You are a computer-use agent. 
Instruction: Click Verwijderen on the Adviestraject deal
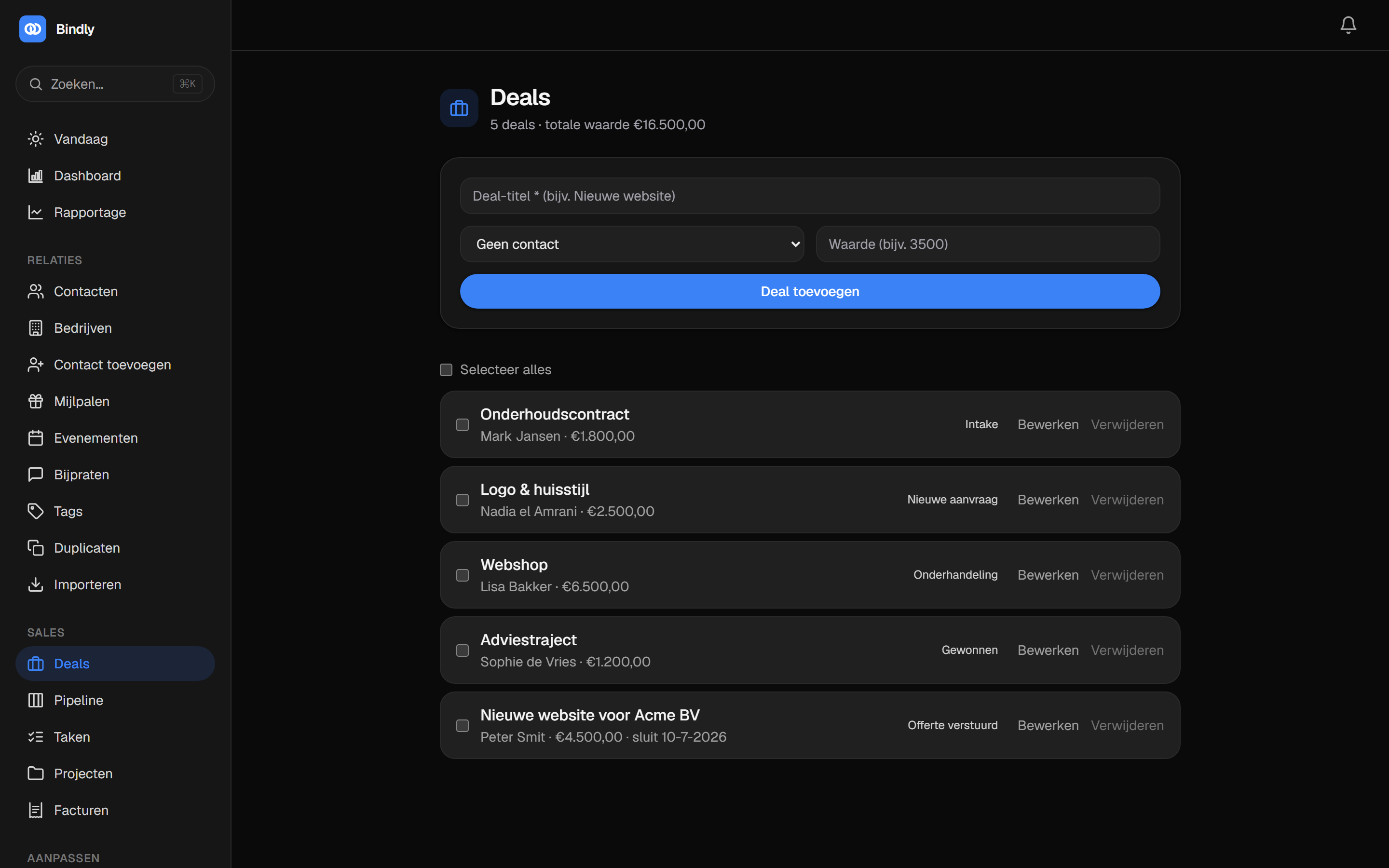1127,650
